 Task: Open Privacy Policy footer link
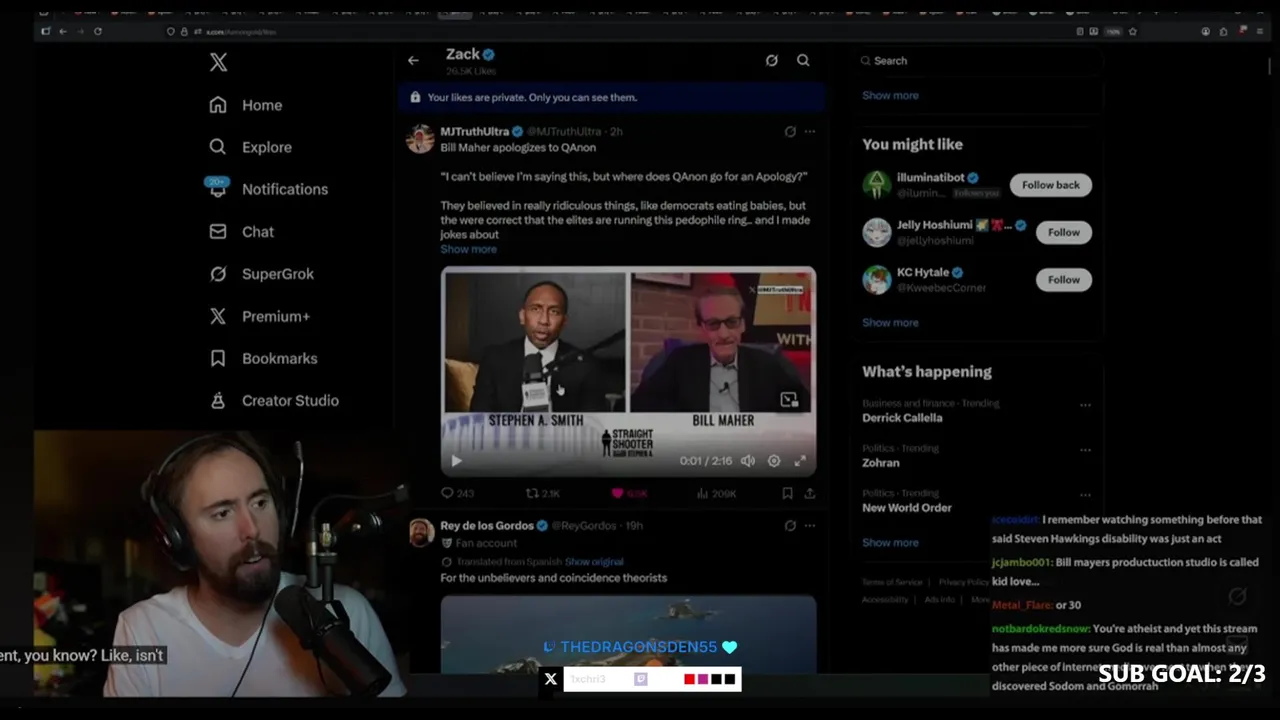(x=964, y=582)
